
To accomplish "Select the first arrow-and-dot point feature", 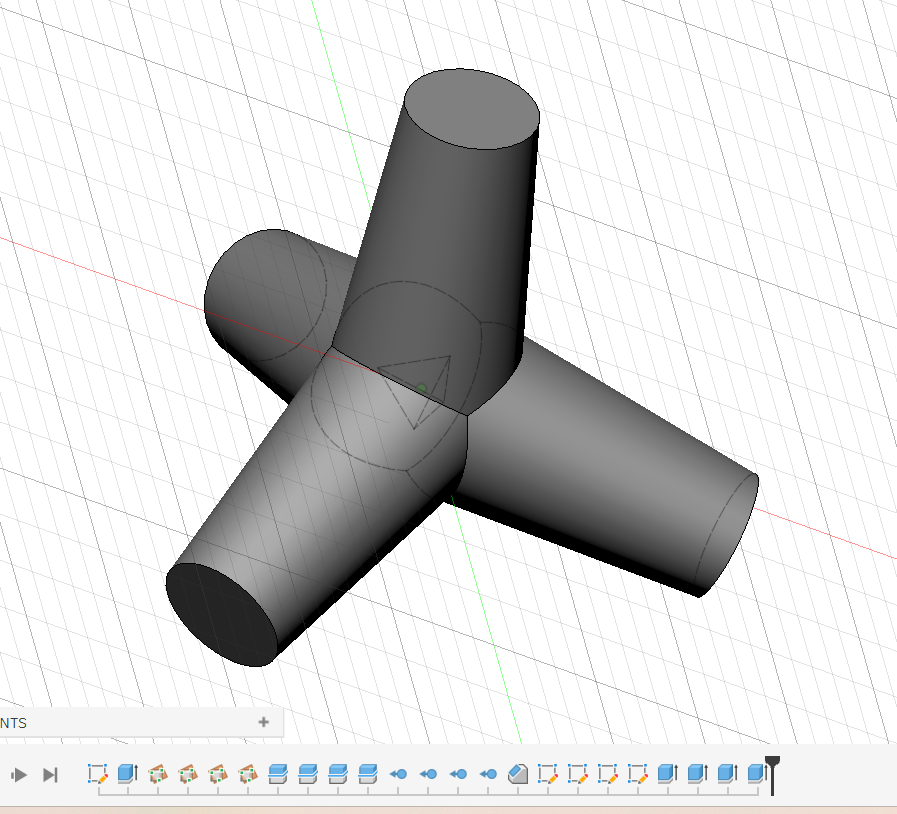I will pyautogui.click(x=398, y=774).
